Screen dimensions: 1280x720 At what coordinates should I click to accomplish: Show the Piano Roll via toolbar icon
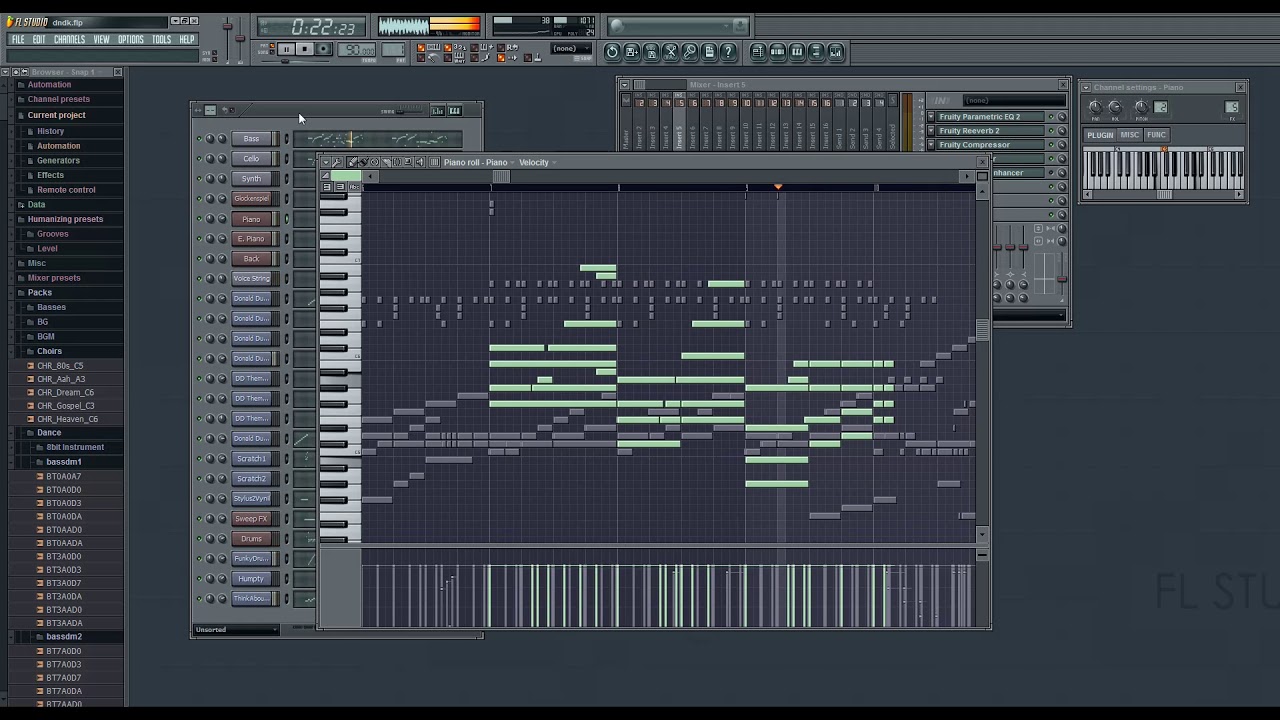(x=797, y=52)
